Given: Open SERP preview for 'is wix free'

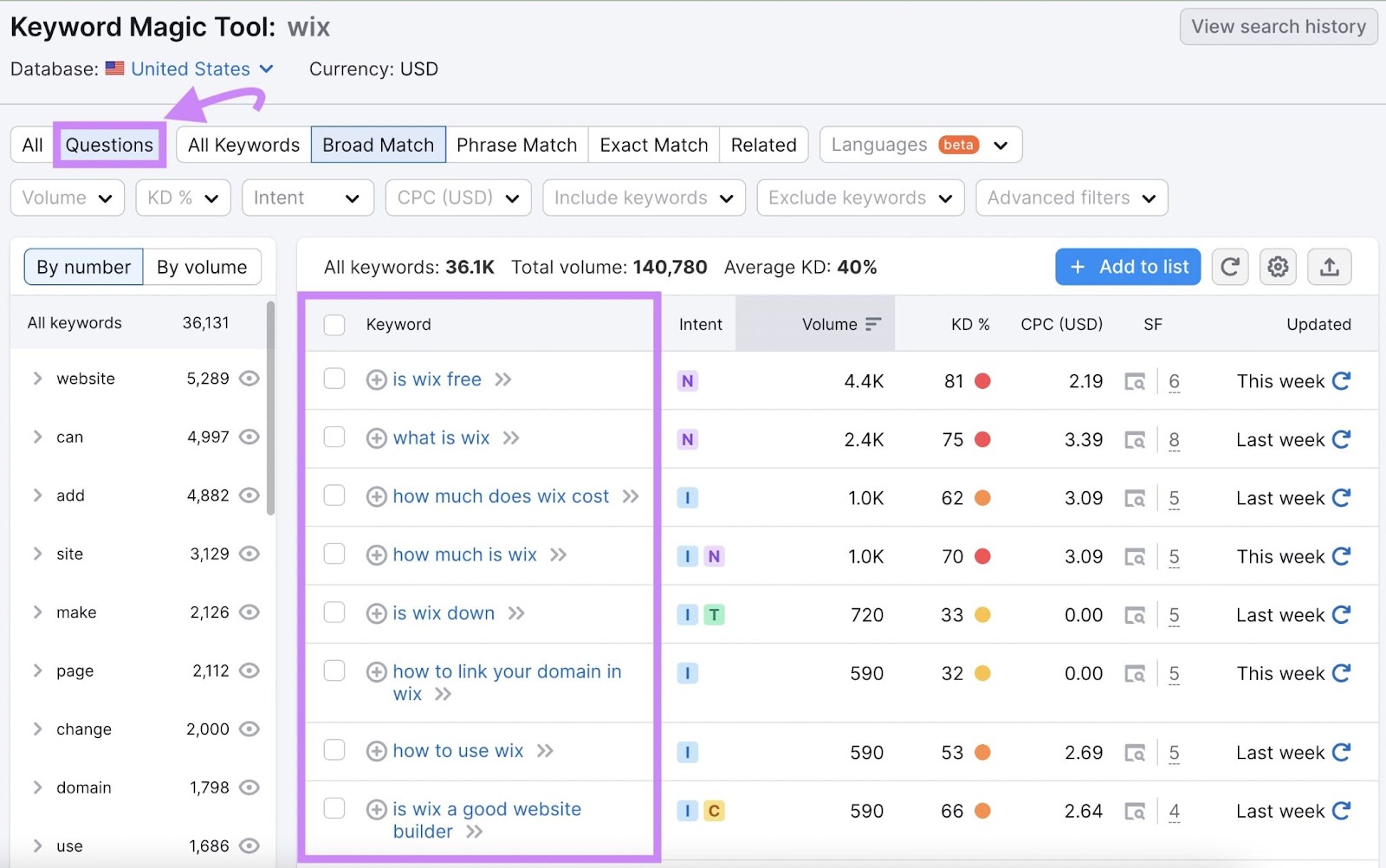Looking at the screenshot, I should [x=1135, y=380].
